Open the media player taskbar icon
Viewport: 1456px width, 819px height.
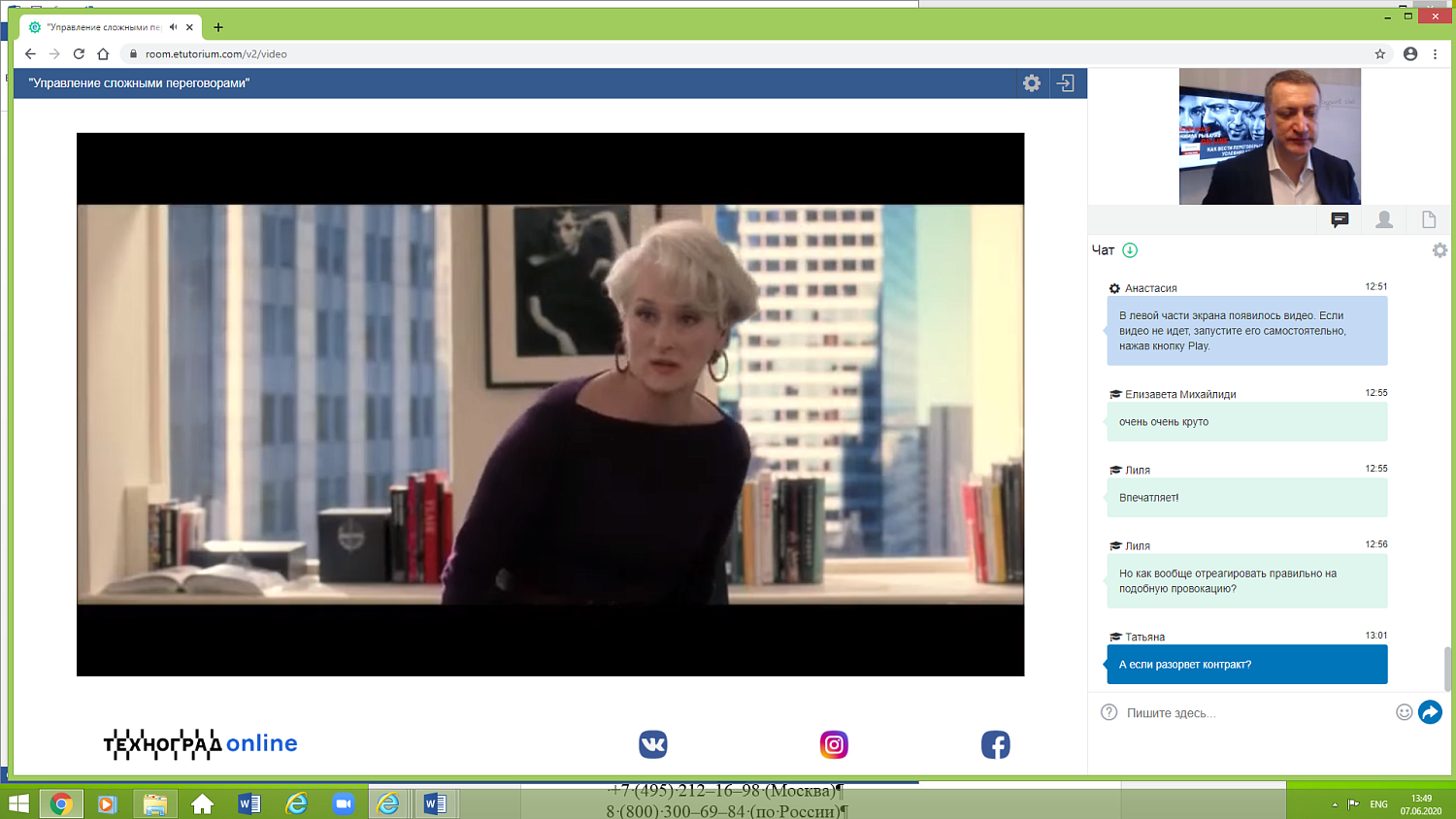pyautogui.click(x=107, y=803)
